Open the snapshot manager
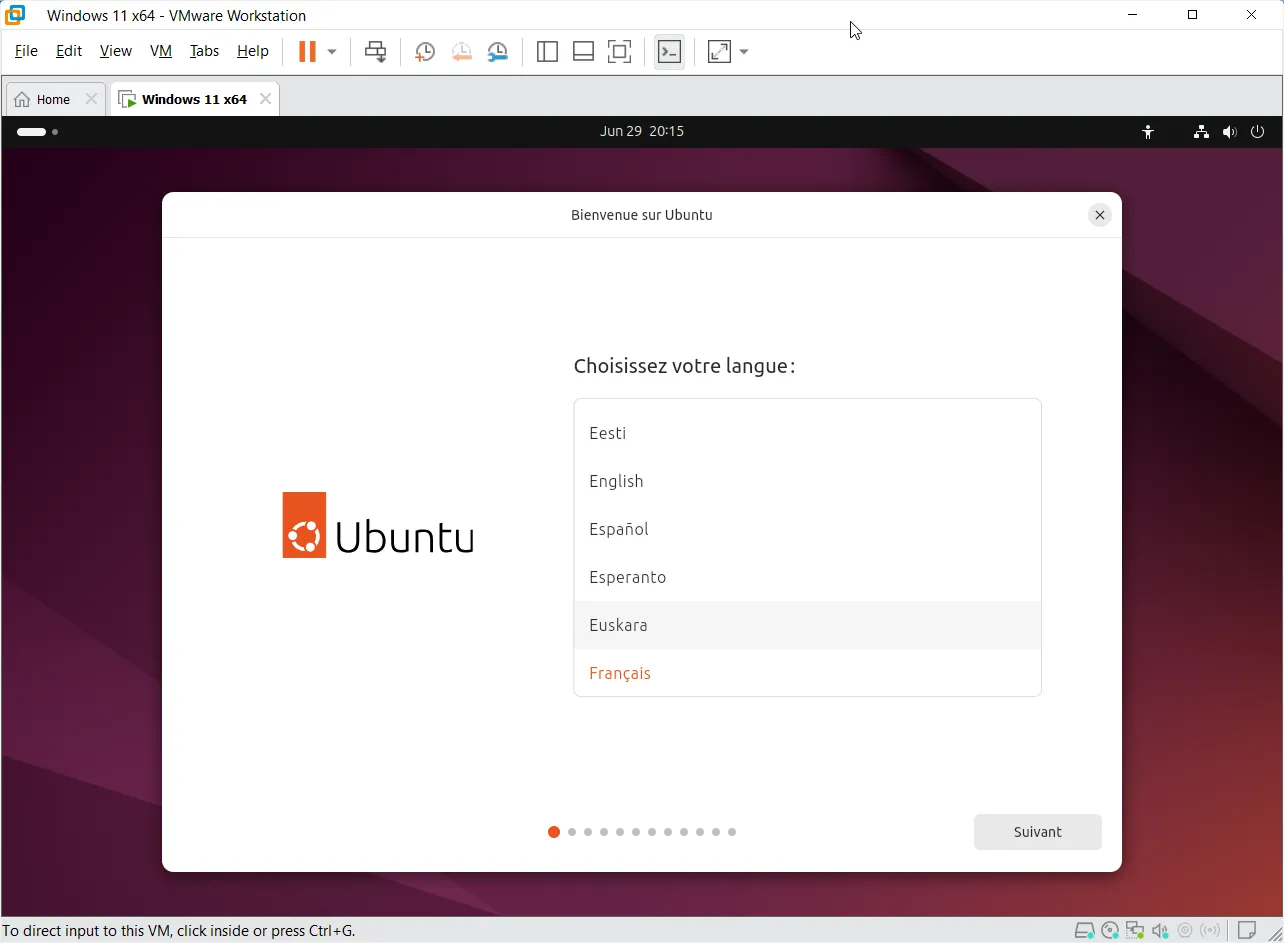Viewport: 1284px width, 943px height. [497, 52]
